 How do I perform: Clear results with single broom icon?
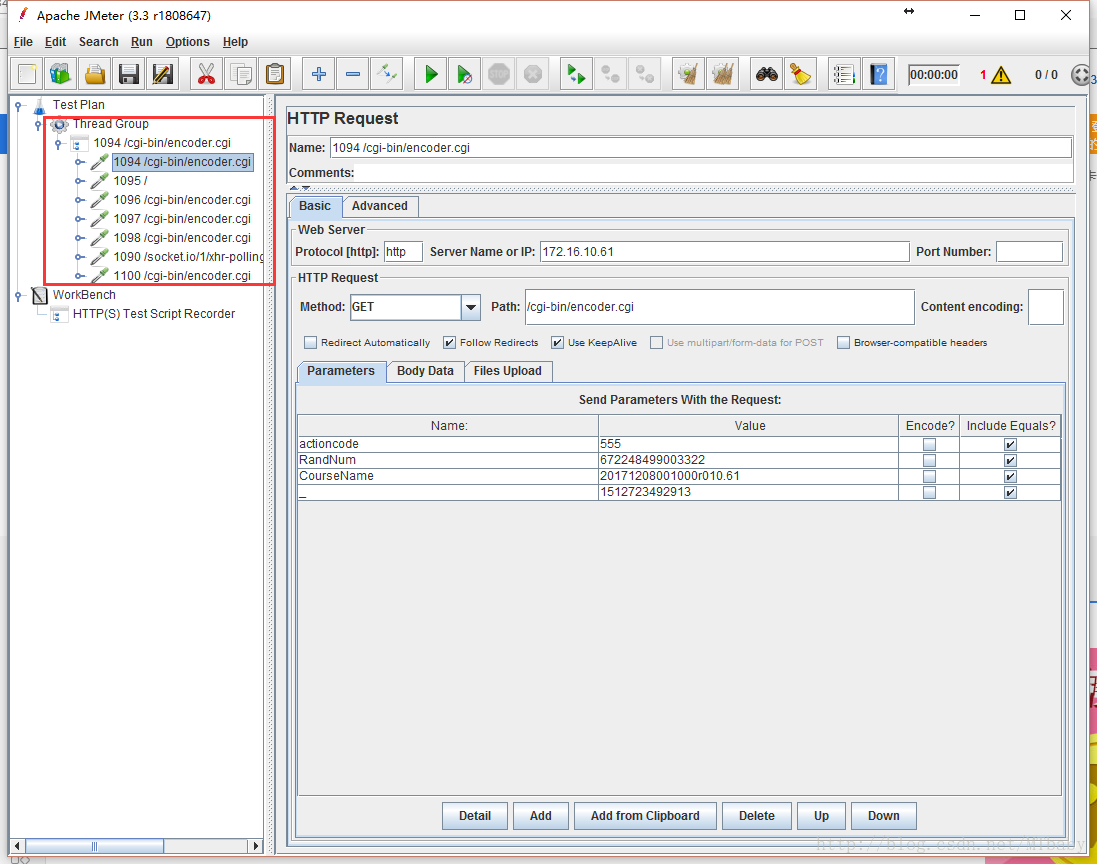tap(688, 74)
